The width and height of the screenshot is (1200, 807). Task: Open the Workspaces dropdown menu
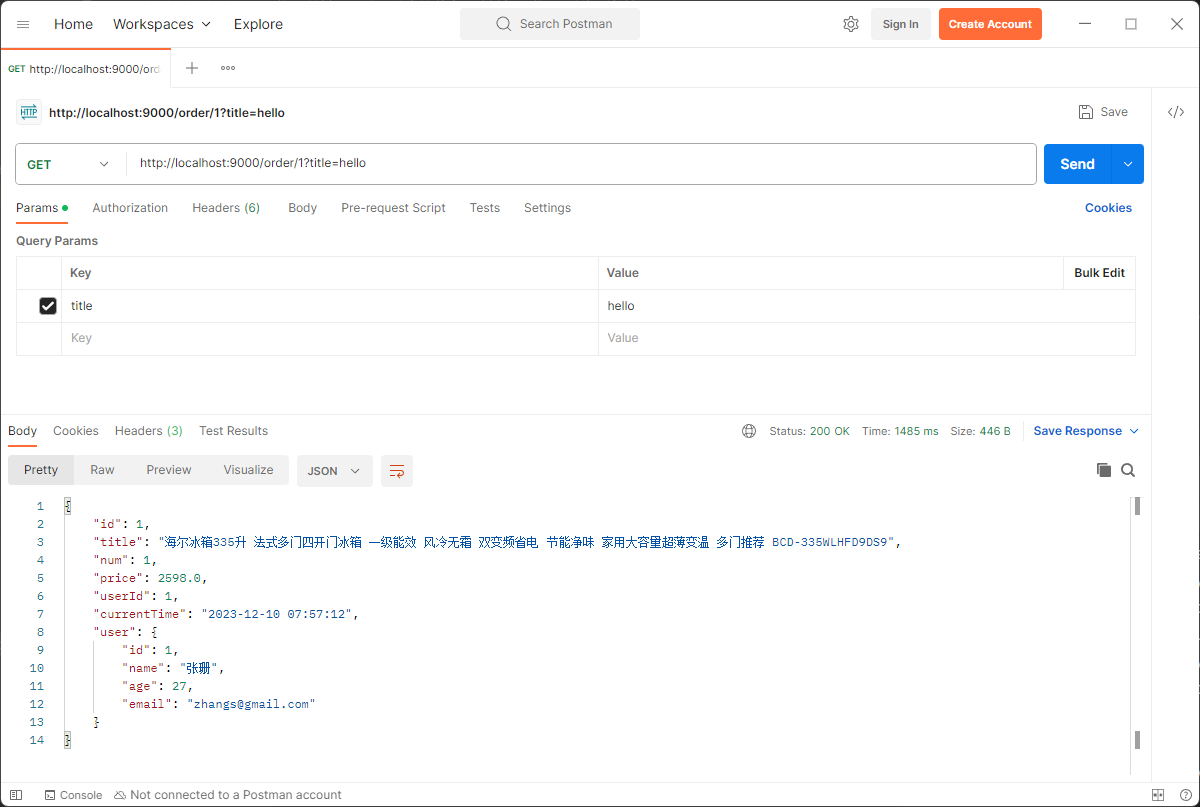[162, 24]
